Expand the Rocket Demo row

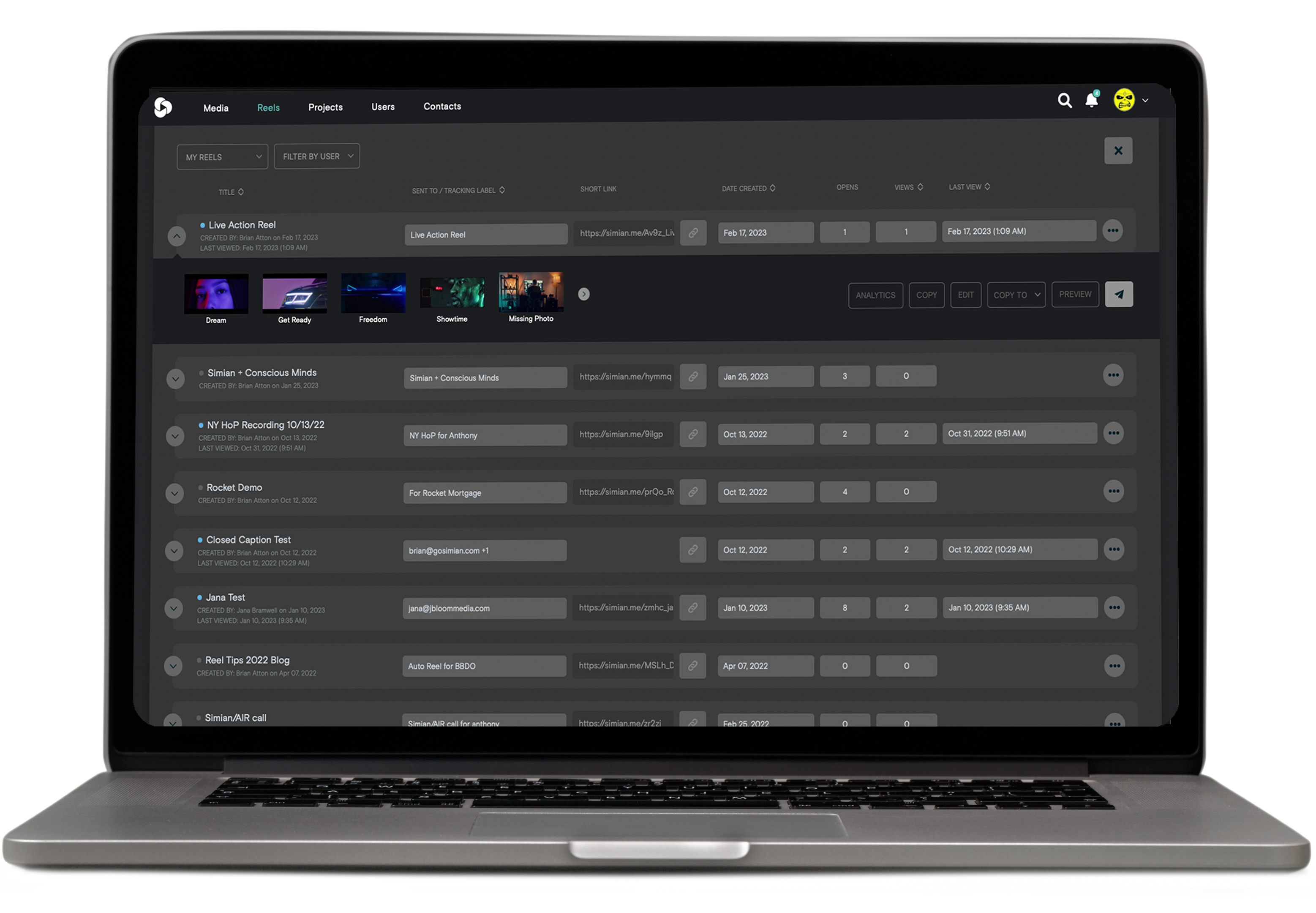pyautogui.click(x=174, y=493)
